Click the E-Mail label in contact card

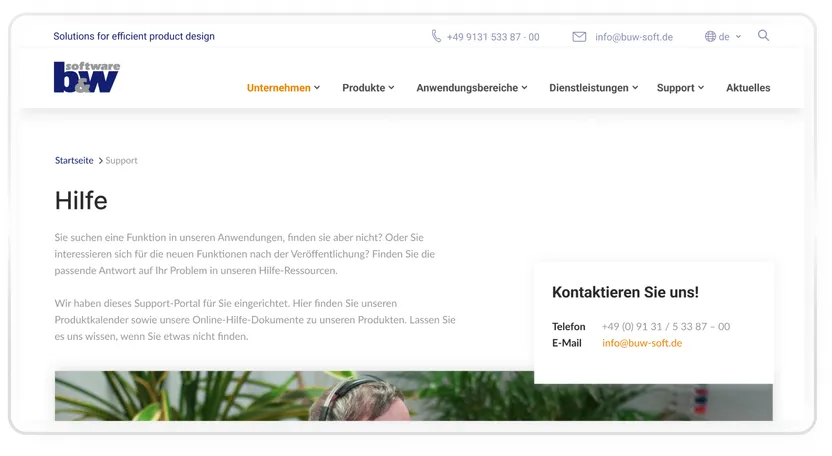567,343
